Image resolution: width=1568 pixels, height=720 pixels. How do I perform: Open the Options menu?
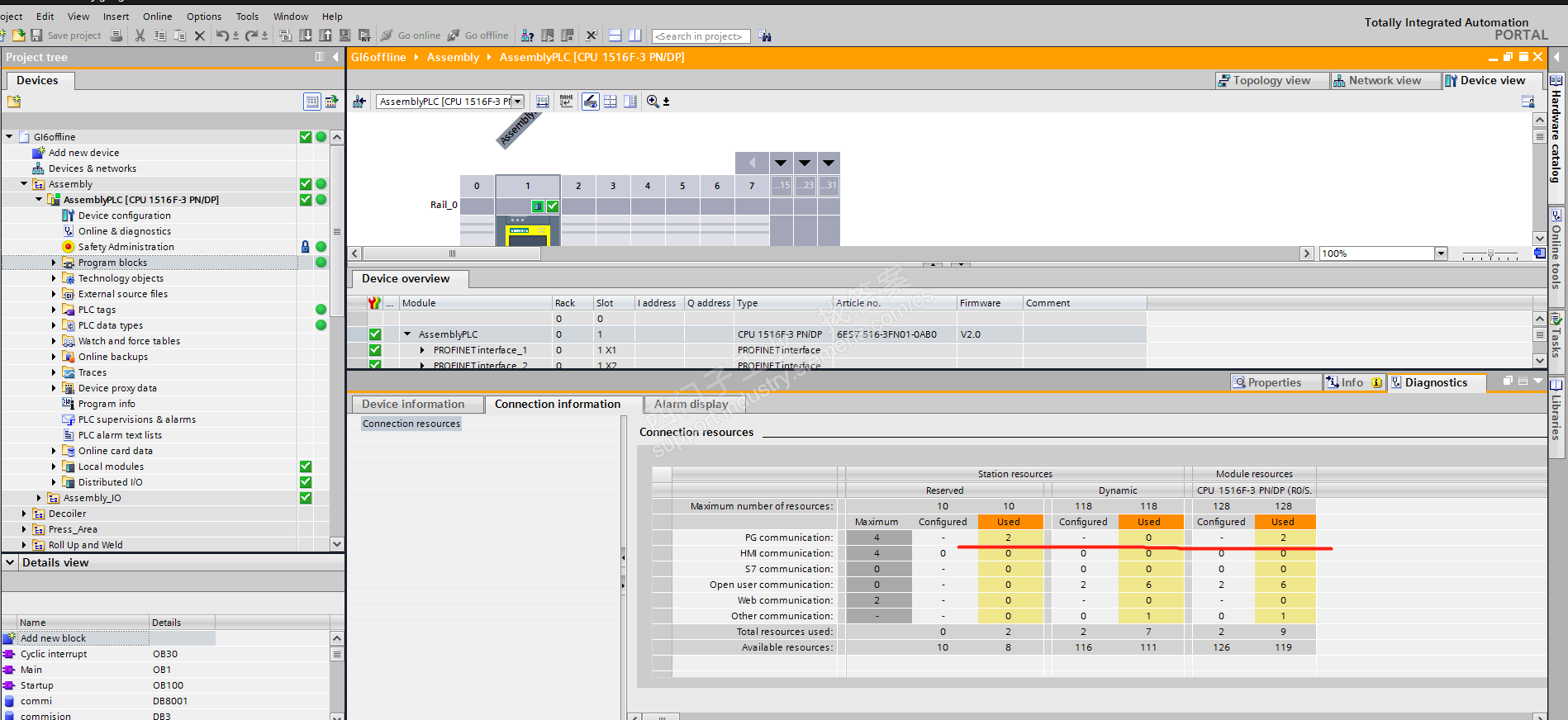pos(204,17)
